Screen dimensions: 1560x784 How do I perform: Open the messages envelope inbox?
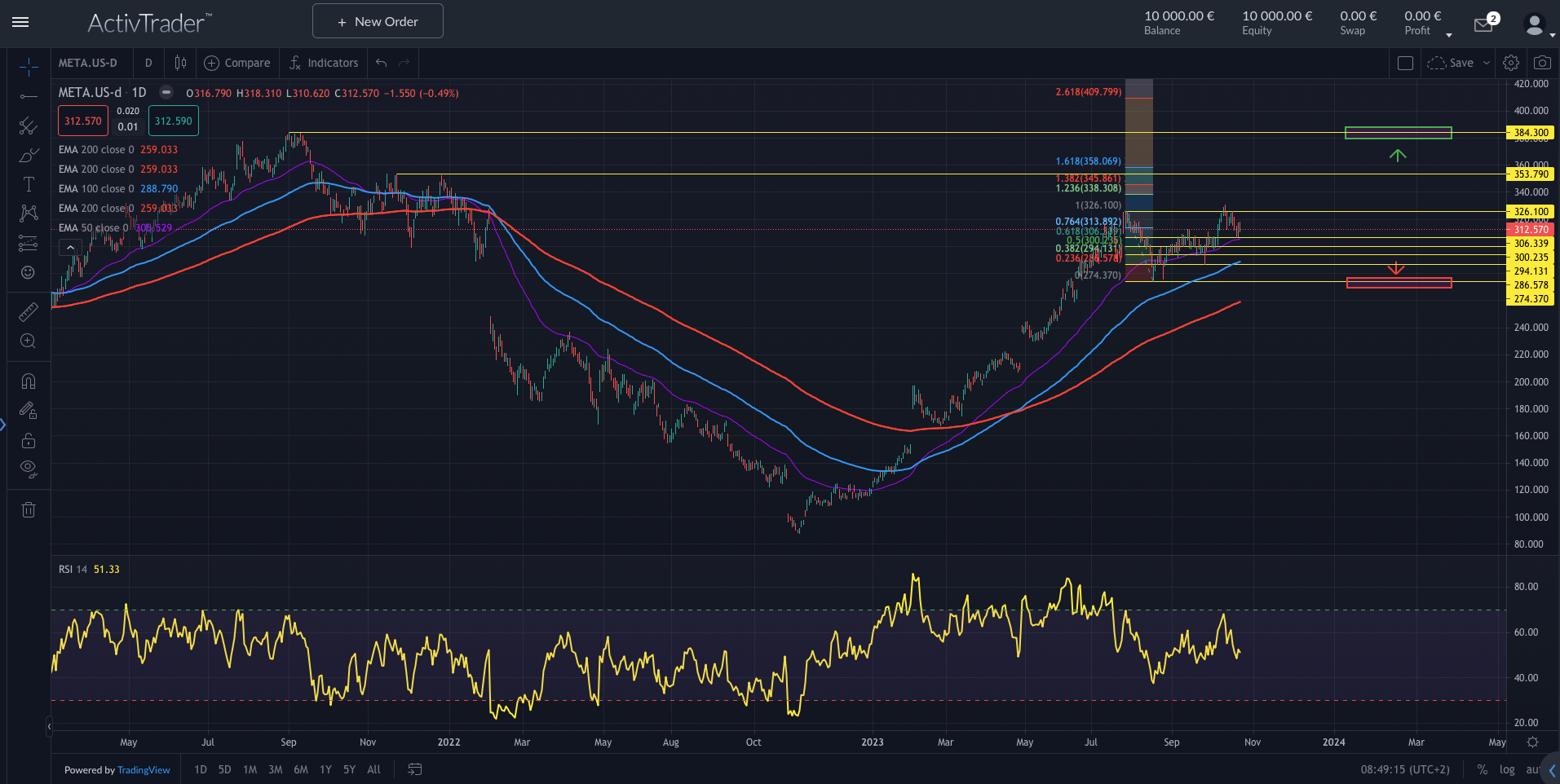[1483, 25]
